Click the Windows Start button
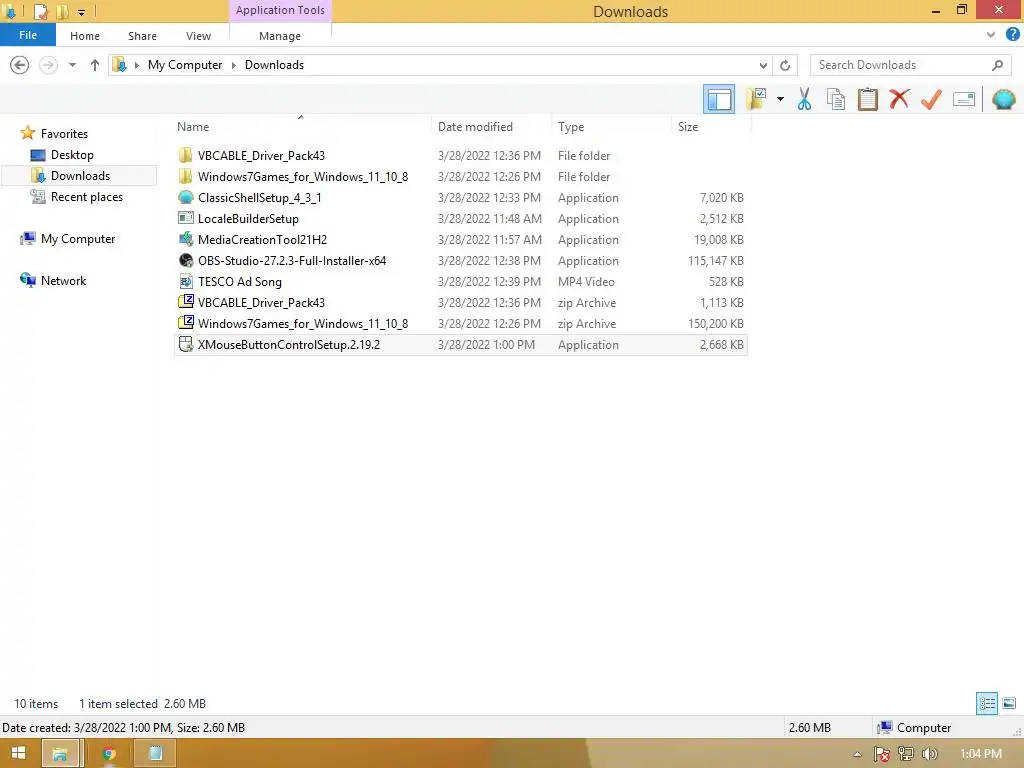The image size is (1024, 768). (18, 753)
